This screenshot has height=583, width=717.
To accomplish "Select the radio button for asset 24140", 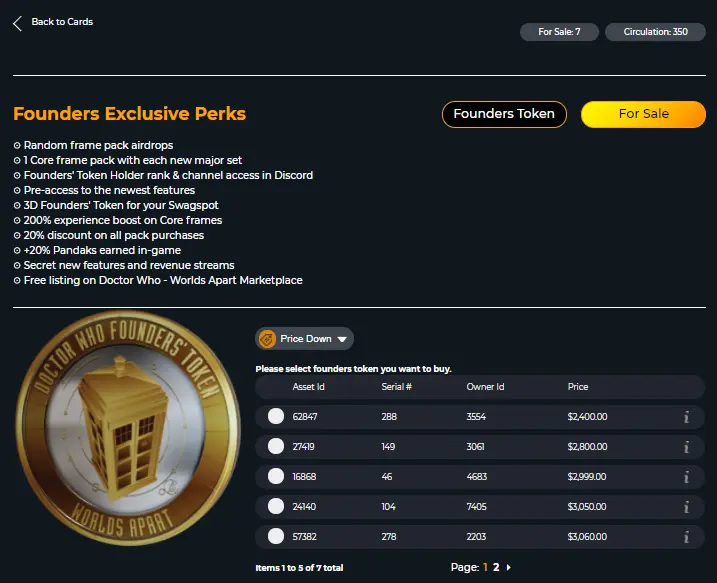I will (276, 506).
